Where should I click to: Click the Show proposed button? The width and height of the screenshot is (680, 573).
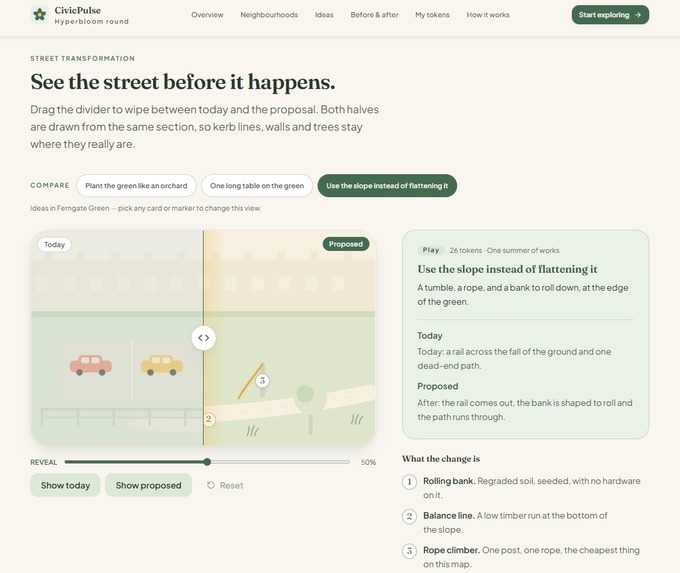[148, 485]
